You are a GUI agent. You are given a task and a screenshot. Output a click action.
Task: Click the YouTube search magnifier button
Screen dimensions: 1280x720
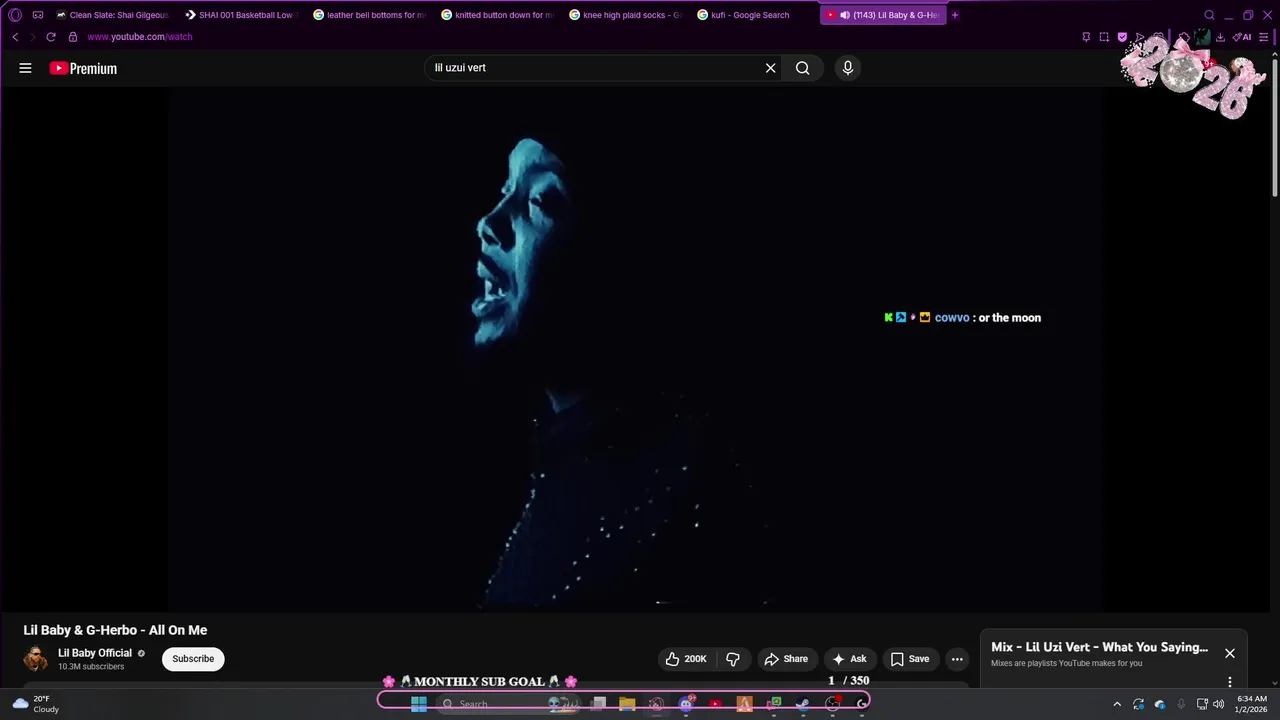(x=802, y=68)
